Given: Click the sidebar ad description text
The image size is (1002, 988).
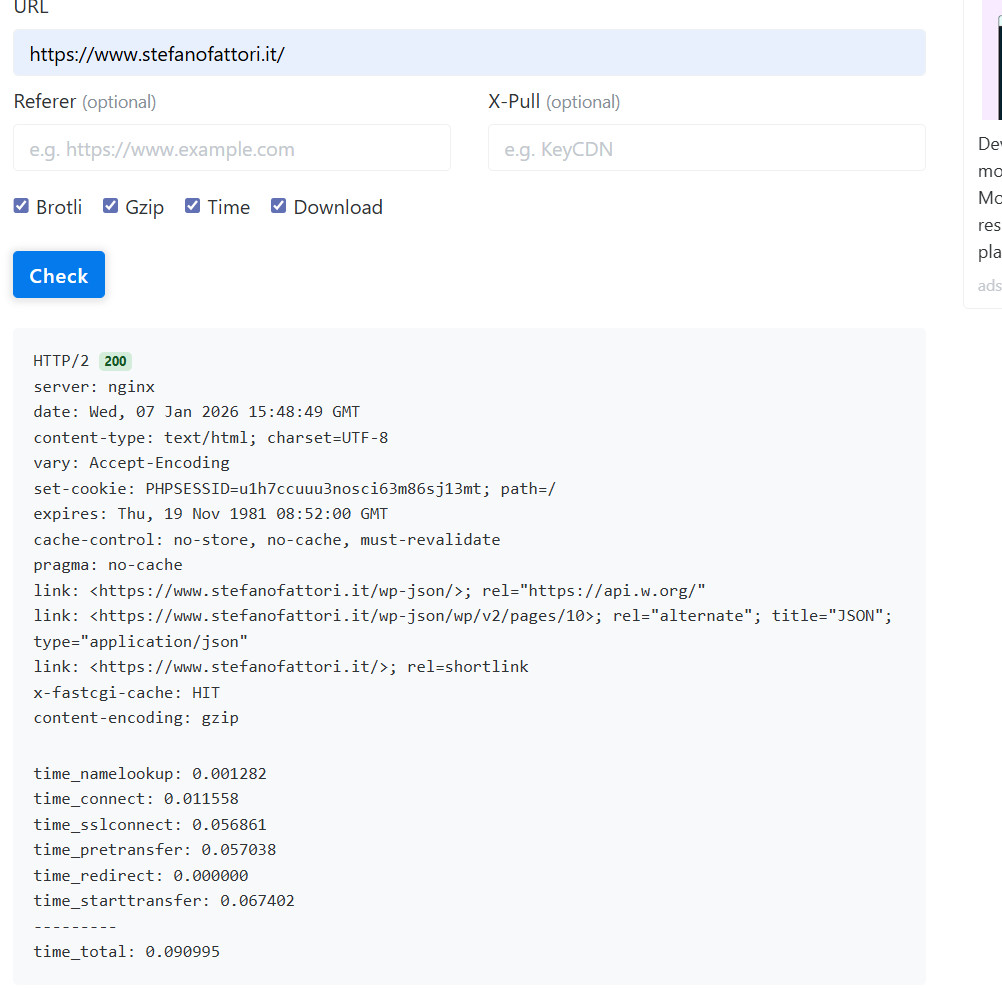Looking at the screenshot, I should (x=989, y=198).
